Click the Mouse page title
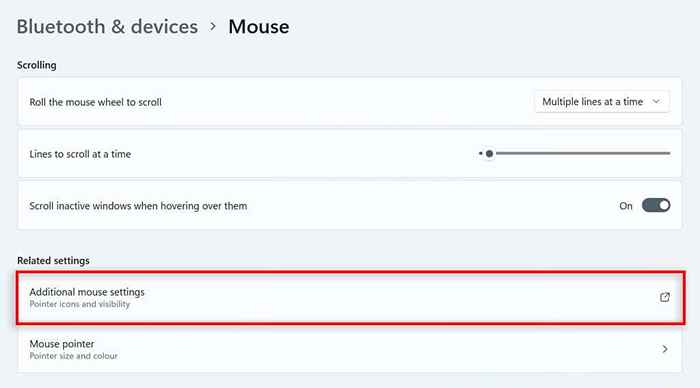Image resolution: width=700 pixels, height=388 pixels. [258, 27]
